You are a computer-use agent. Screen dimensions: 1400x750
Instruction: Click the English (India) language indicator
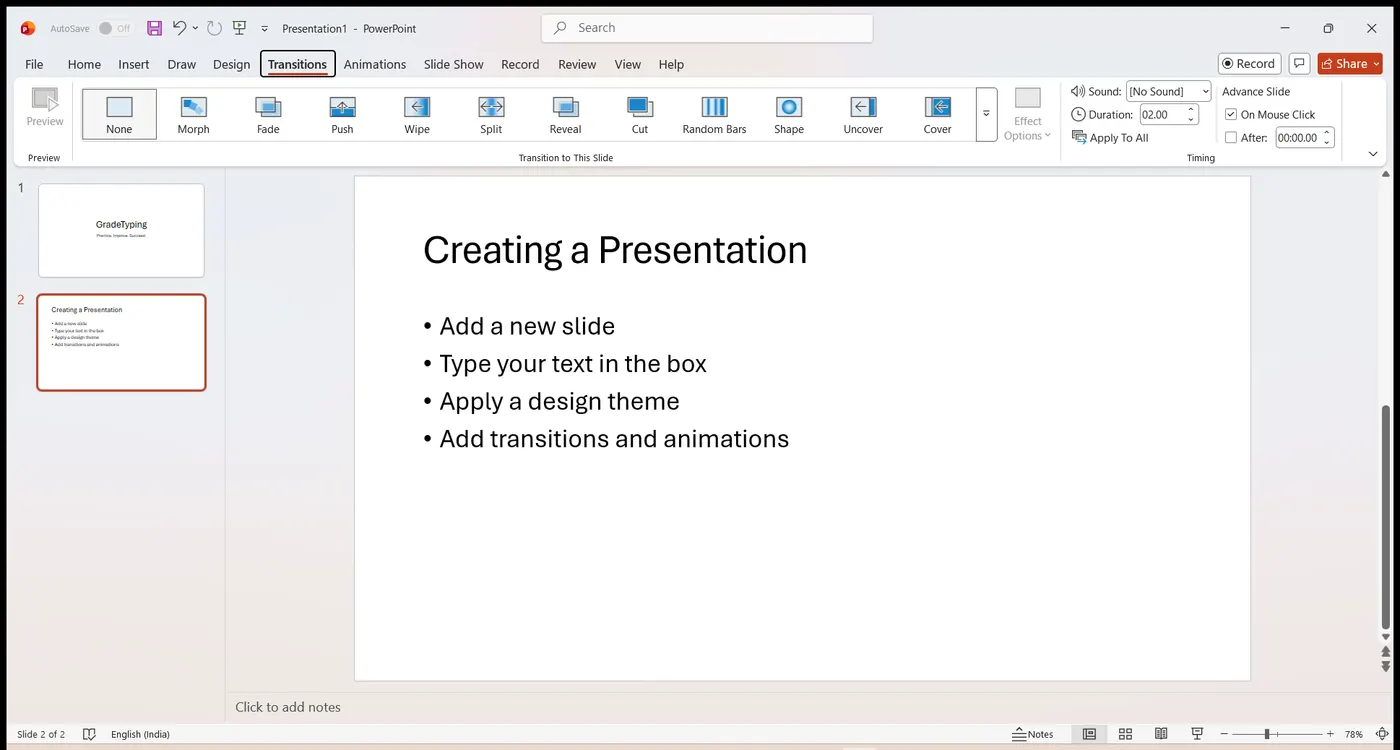pos(140,734)
